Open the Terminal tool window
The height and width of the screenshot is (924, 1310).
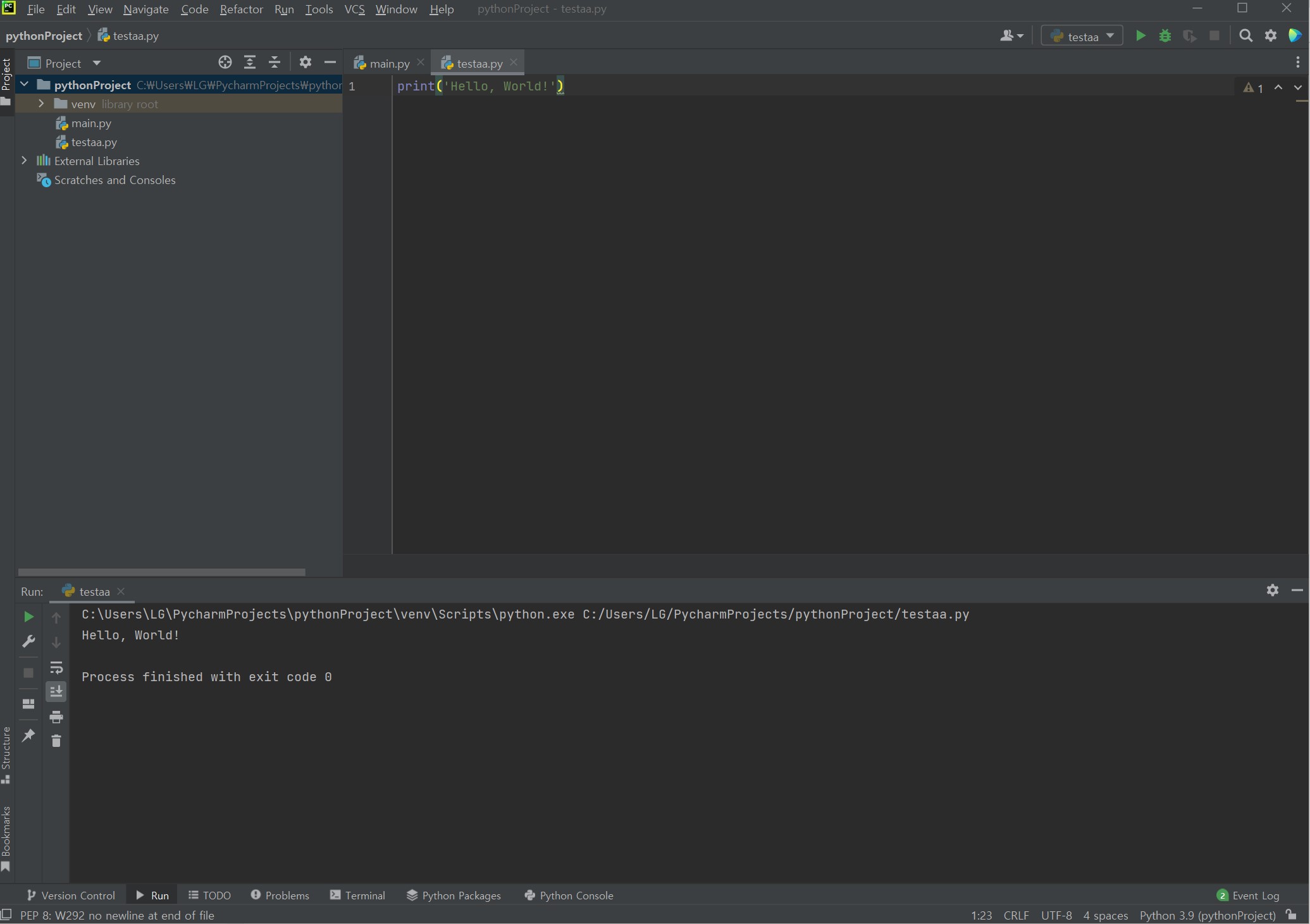click(358, 896)
